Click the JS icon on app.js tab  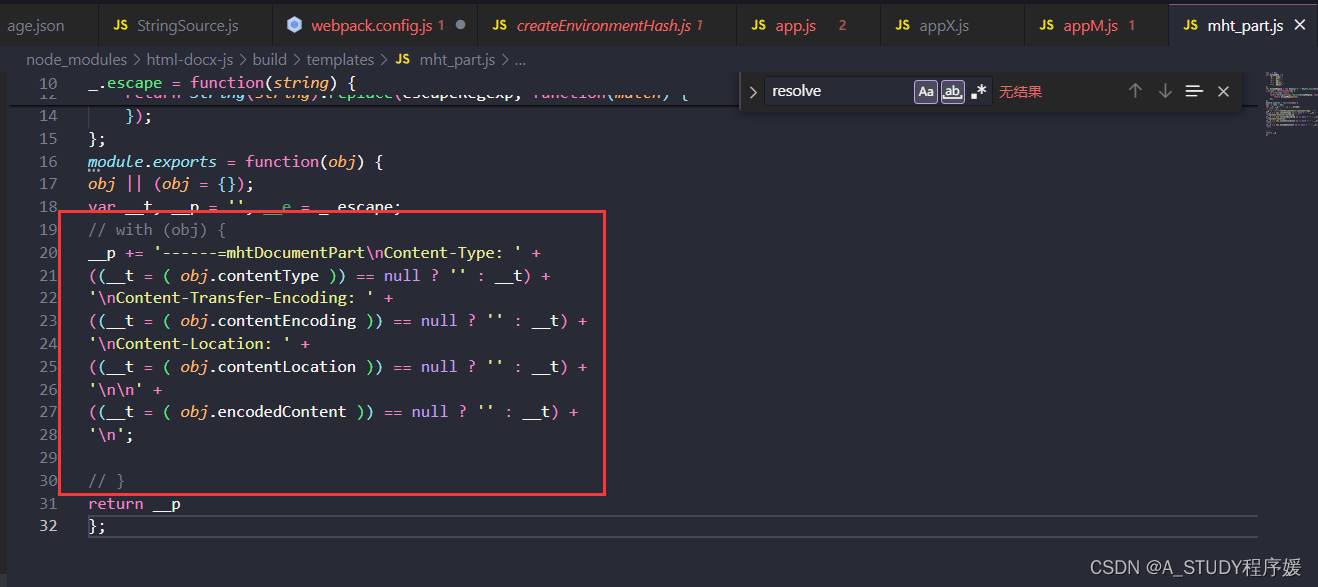[758, 25]
